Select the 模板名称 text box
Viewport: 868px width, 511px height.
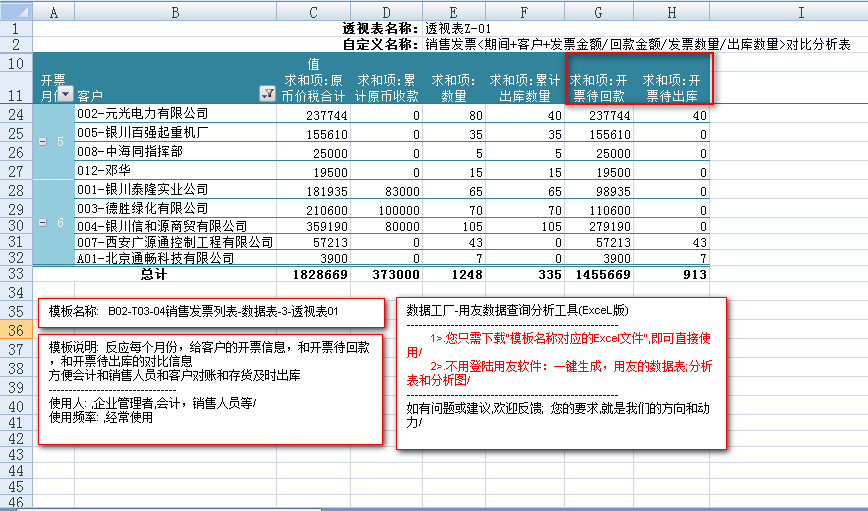tap(210, 312)
